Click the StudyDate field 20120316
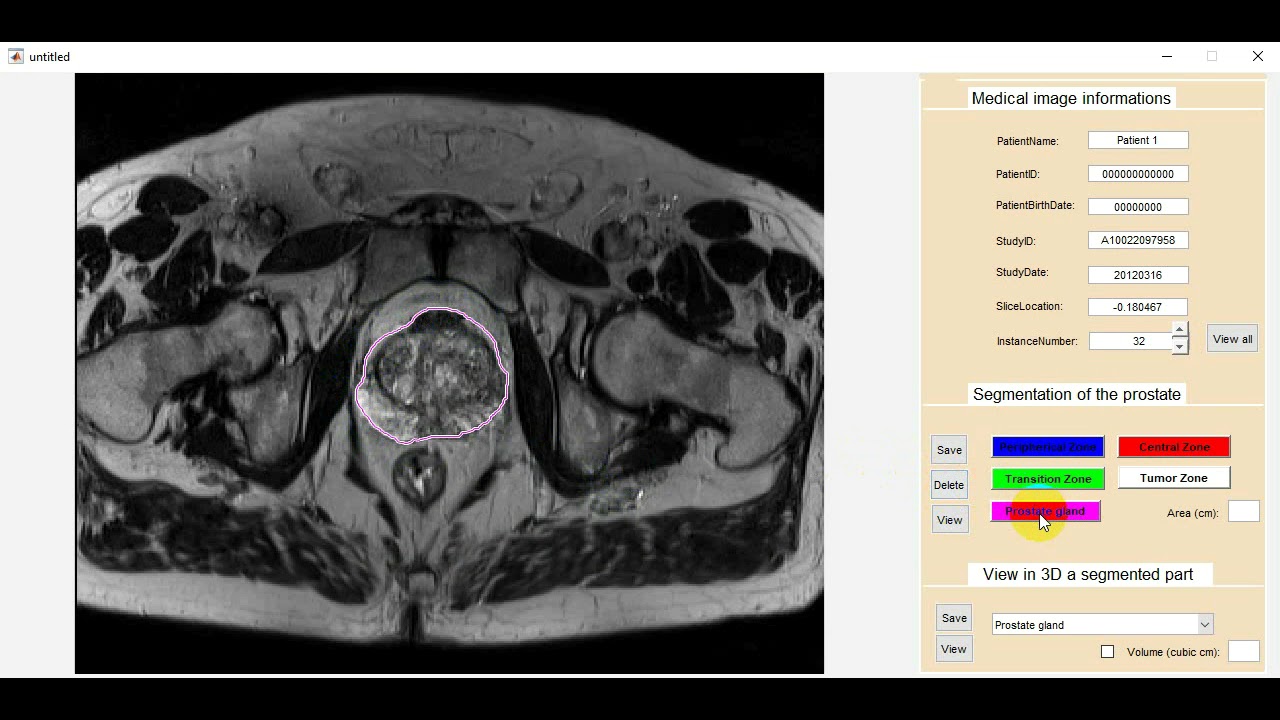The image size is (1280, 720). tap(1138, 275)
